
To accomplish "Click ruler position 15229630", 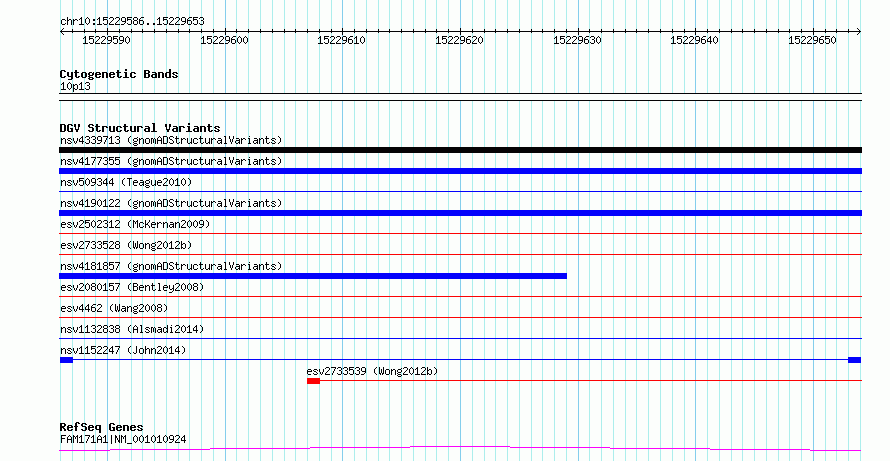I will [577, 40].
